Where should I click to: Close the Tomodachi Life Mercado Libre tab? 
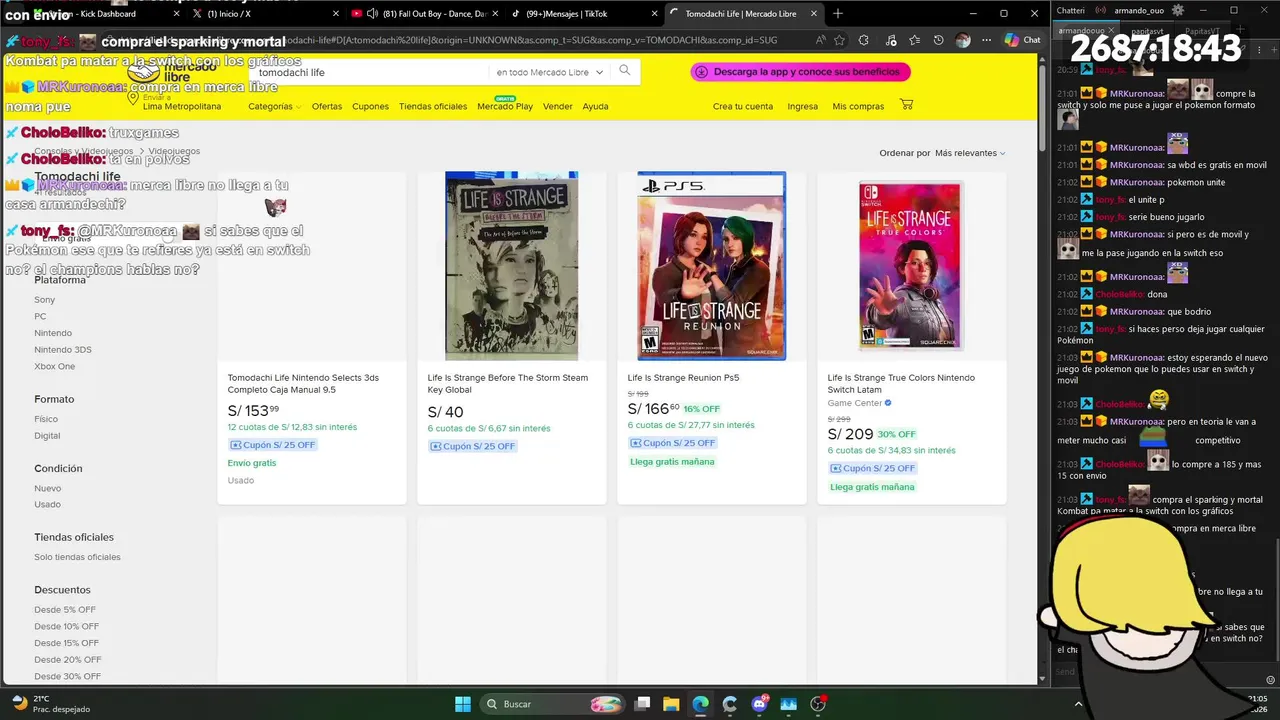click(x=812, y=13)
